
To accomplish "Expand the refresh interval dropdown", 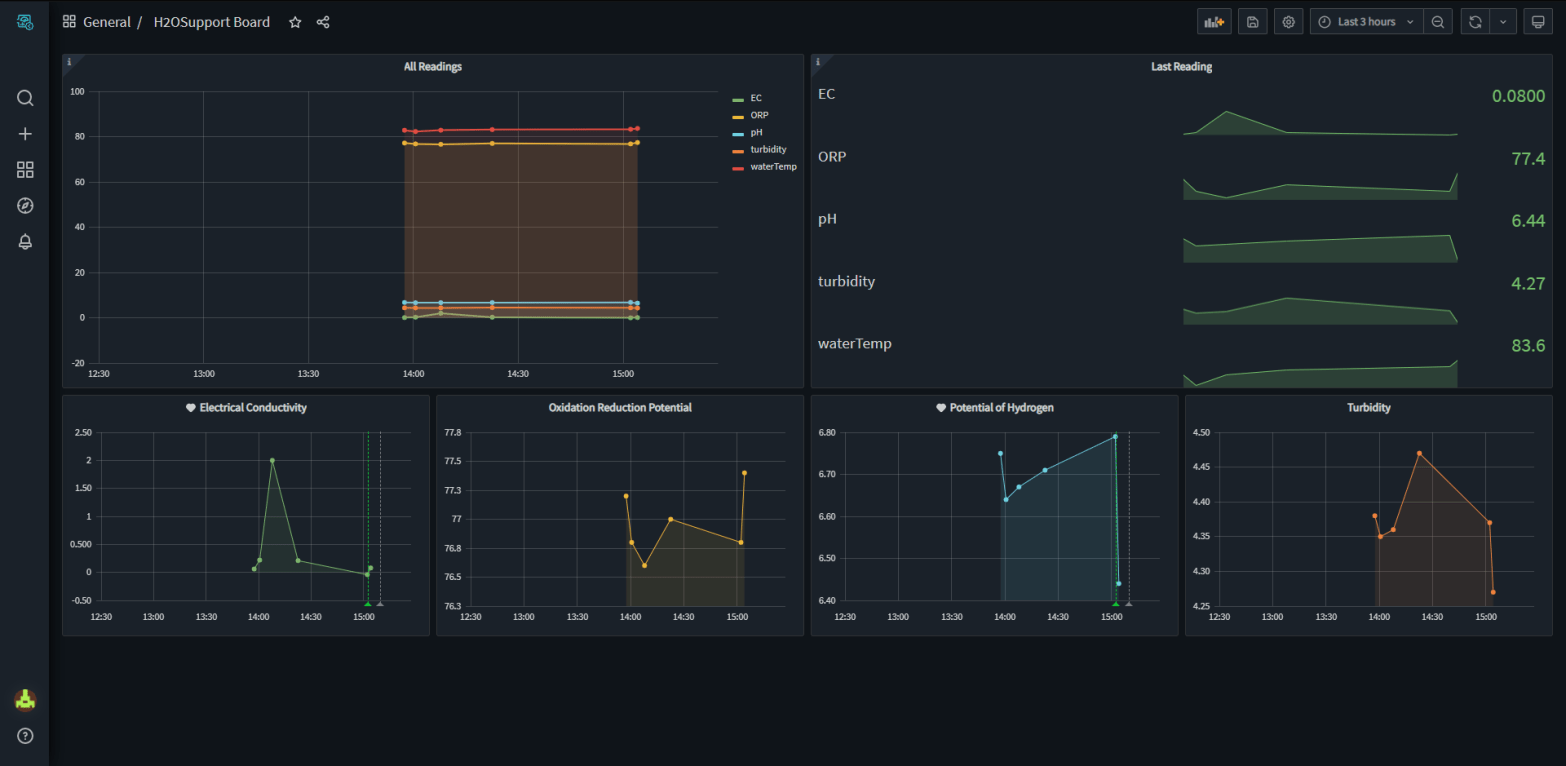I will (x=1503, y=22).
